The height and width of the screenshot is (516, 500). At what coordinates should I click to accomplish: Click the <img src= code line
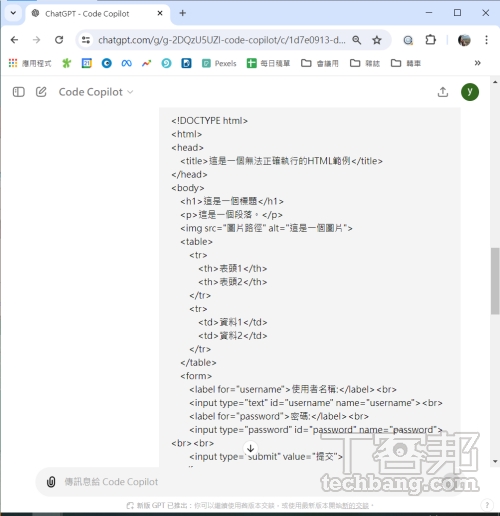click(266, 228)
